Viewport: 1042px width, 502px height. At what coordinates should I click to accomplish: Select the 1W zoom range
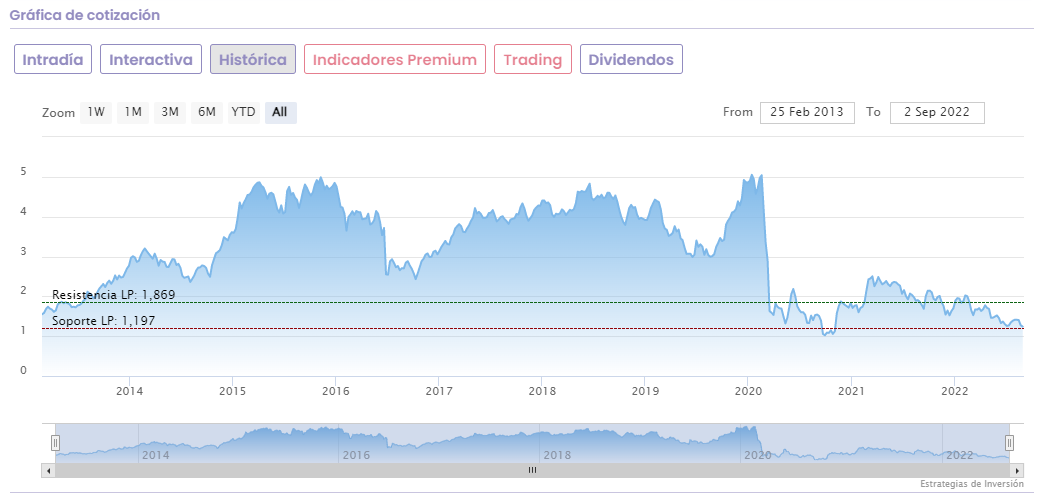pos(96,112)
